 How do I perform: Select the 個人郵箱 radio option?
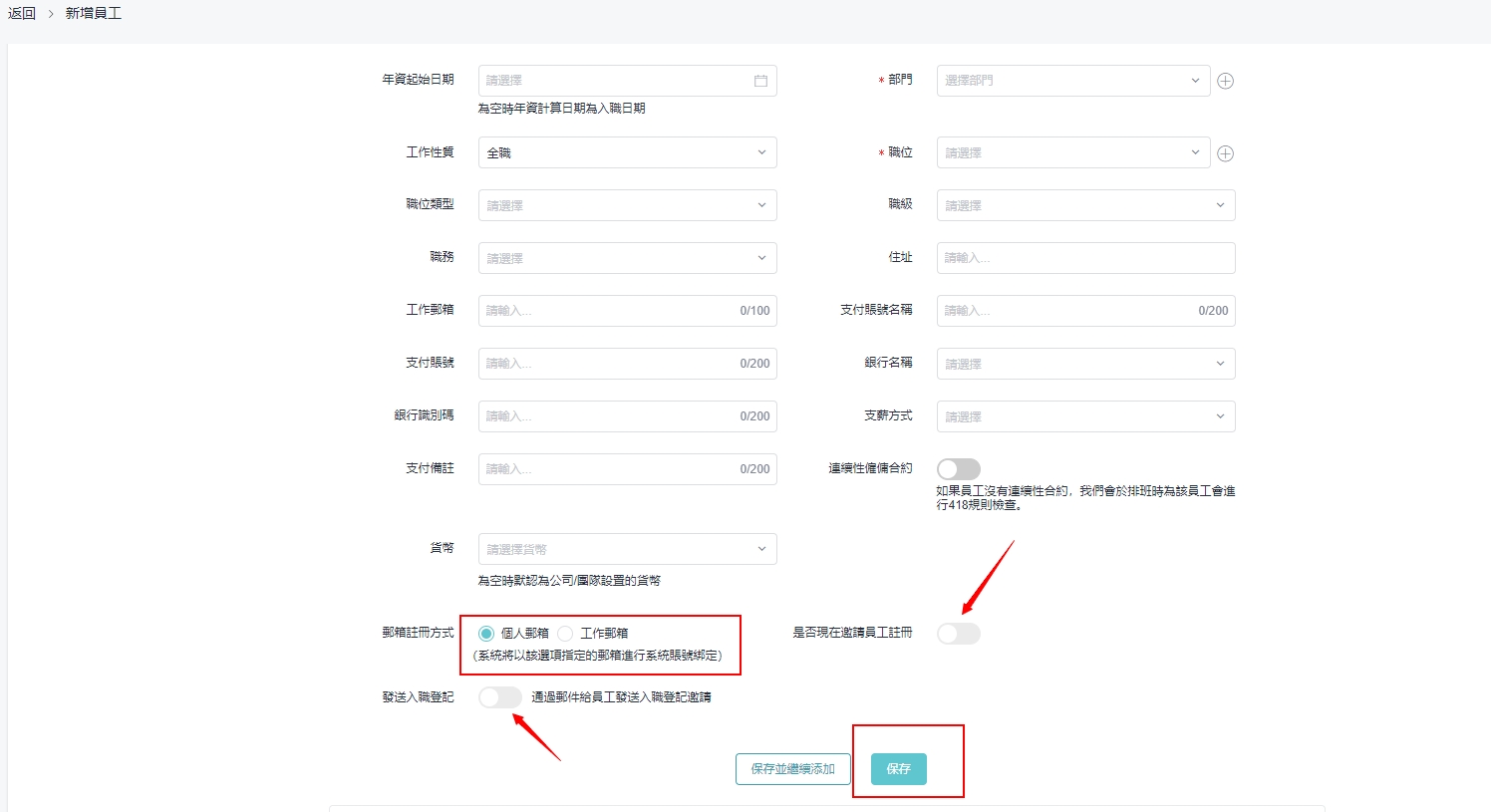tap(486, 634)
